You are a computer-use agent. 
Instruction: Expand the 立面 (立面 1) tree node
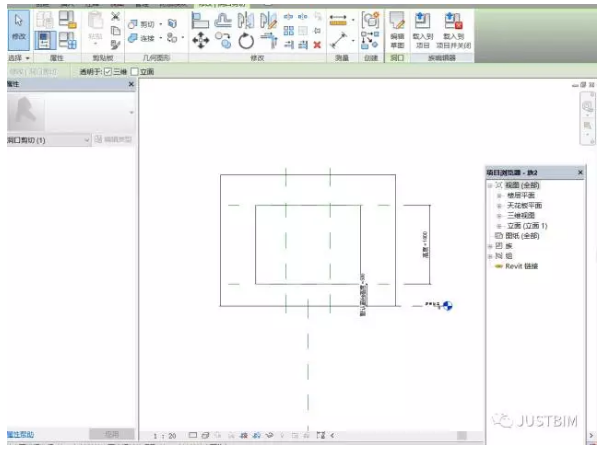coord(499,226)
